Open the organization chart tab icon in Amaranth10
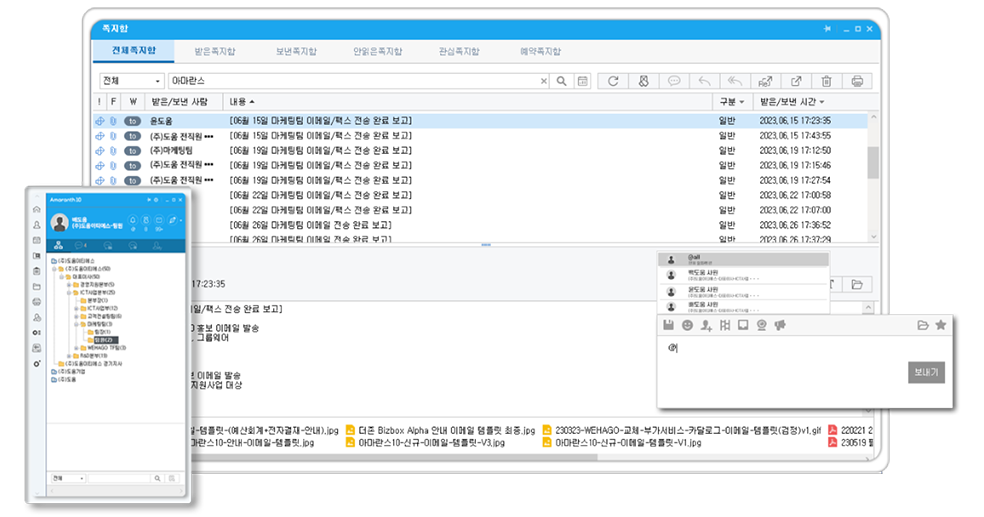The height and width of the screenshot is (517, 984). 58,245
